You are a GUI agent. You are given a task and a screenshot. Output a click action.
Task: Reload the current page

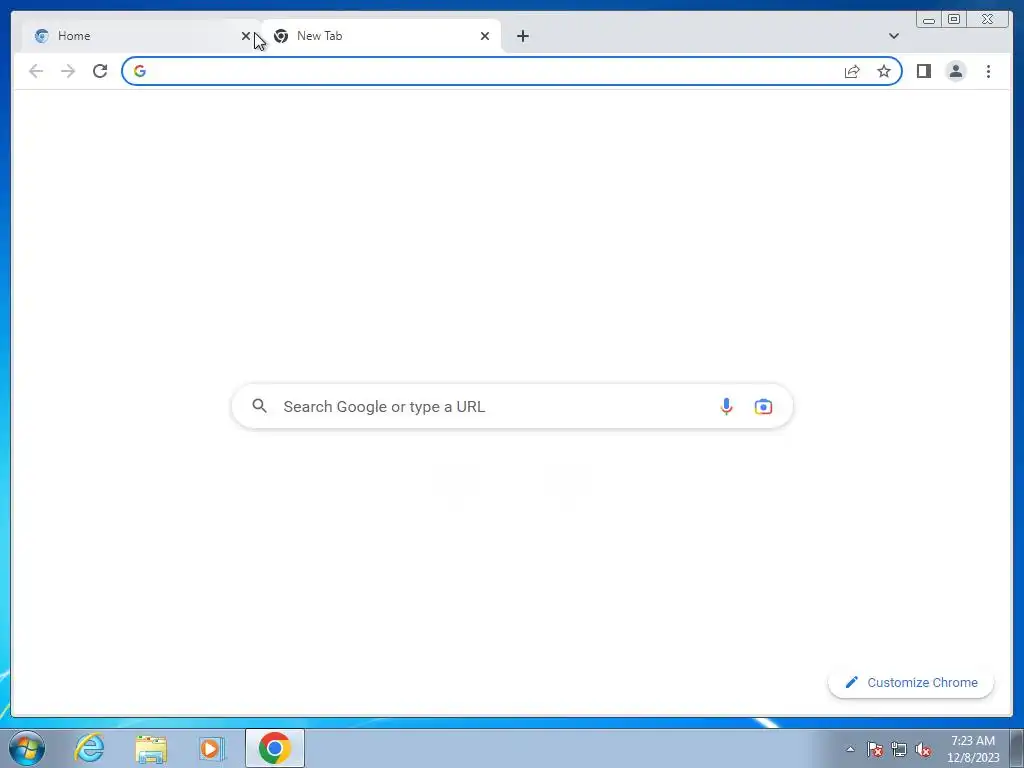pyautogui.click(x=100, y=71)
